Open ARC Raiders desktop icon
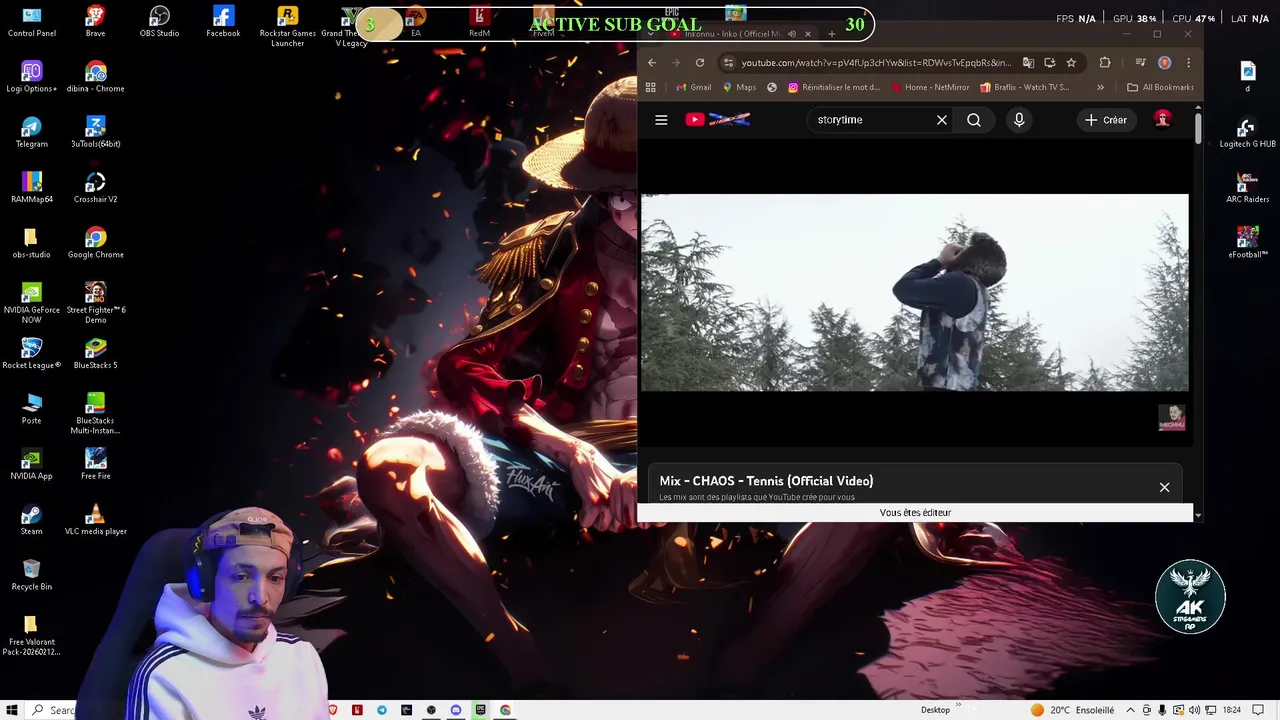 coord(1247,187)
